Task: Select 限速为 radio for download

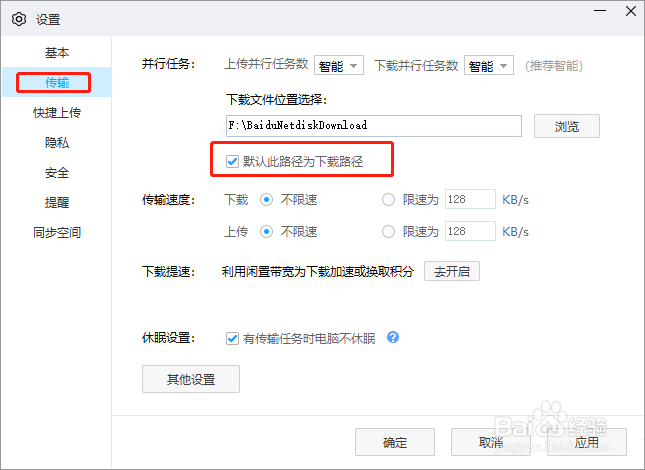Action: tap(388, 200)
